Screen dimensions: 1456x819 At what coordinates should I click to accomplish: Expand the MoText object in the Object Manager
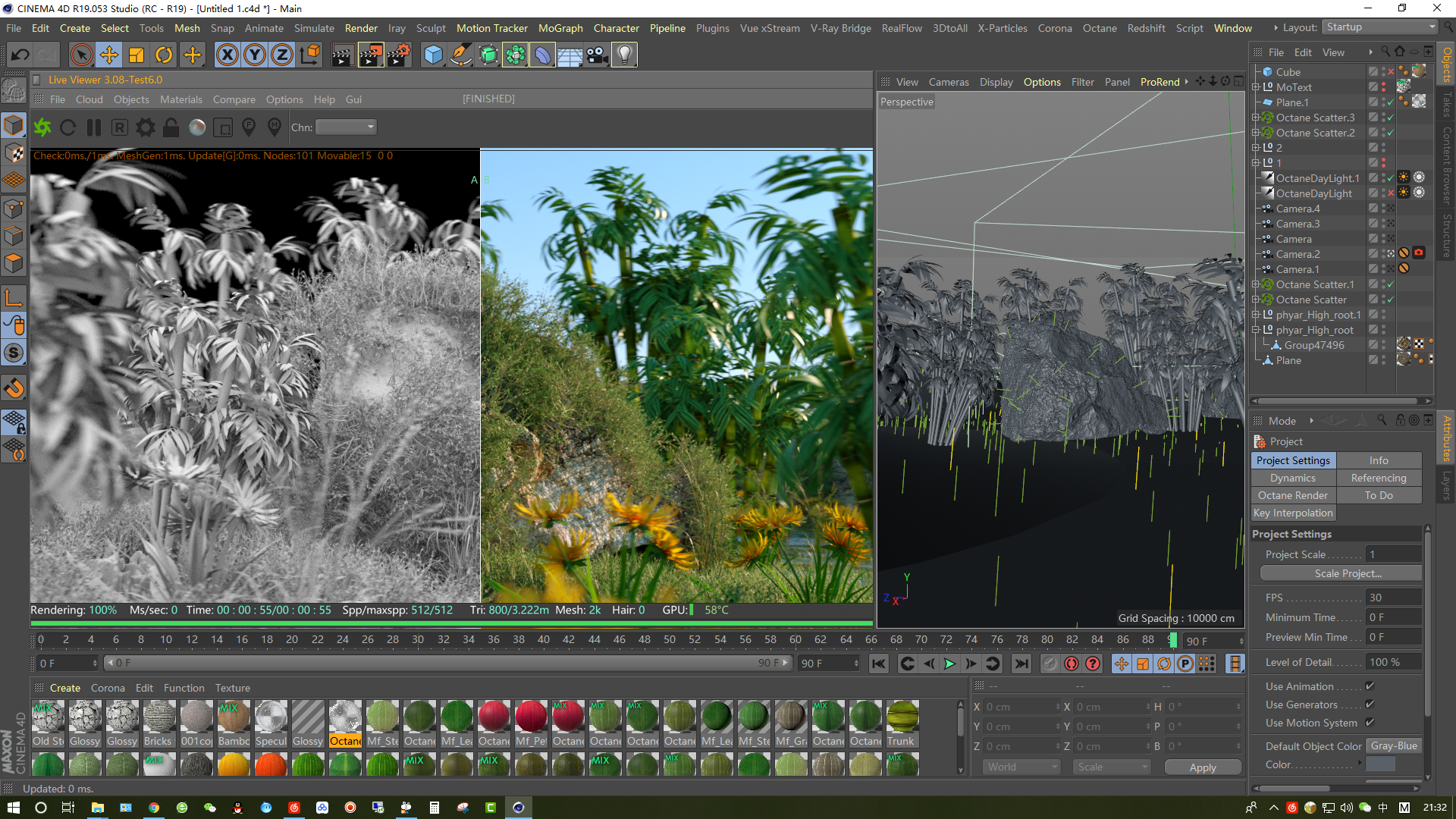click(x=1256, y=86)
